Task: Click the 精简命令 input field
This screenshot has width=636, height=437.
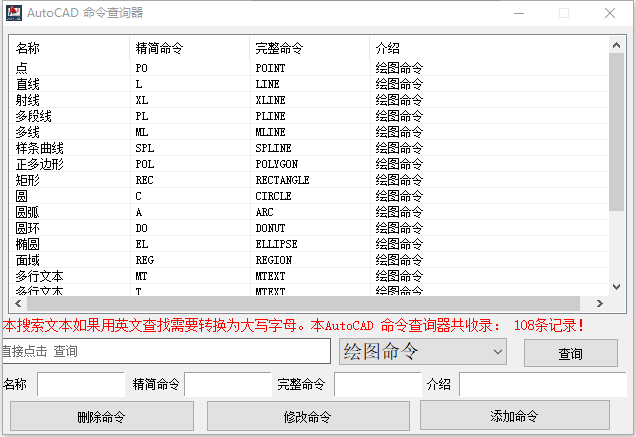Action: pos(227,385)
